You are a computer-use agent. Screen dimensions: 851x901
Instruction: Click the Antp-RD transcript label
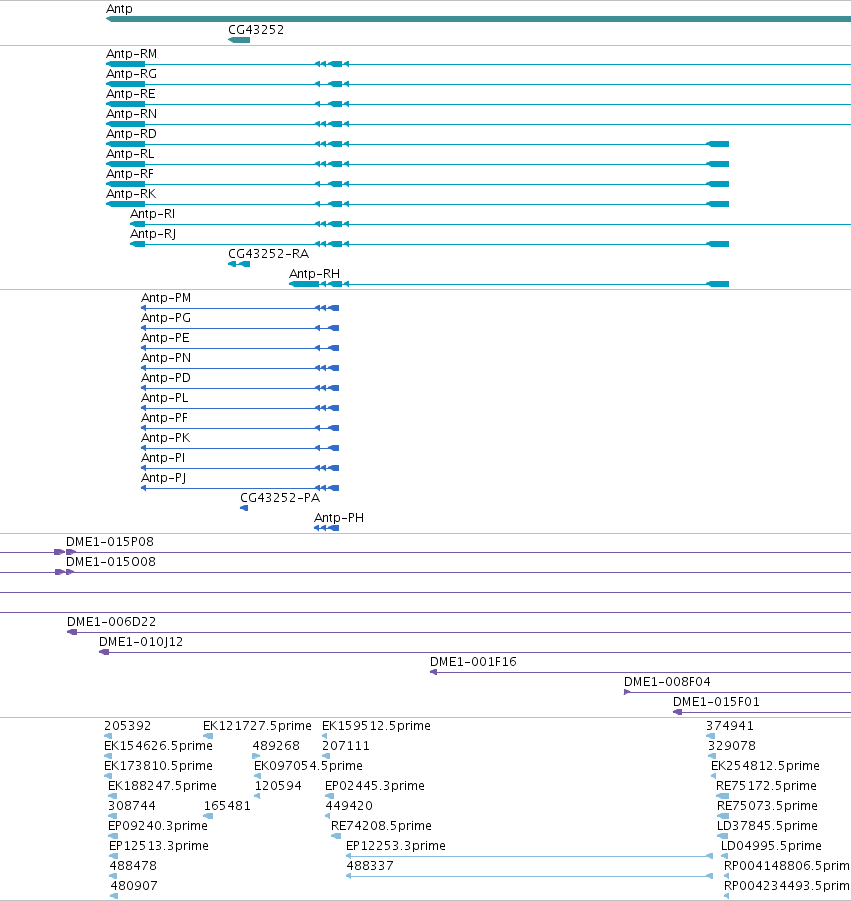coord(131,134)
